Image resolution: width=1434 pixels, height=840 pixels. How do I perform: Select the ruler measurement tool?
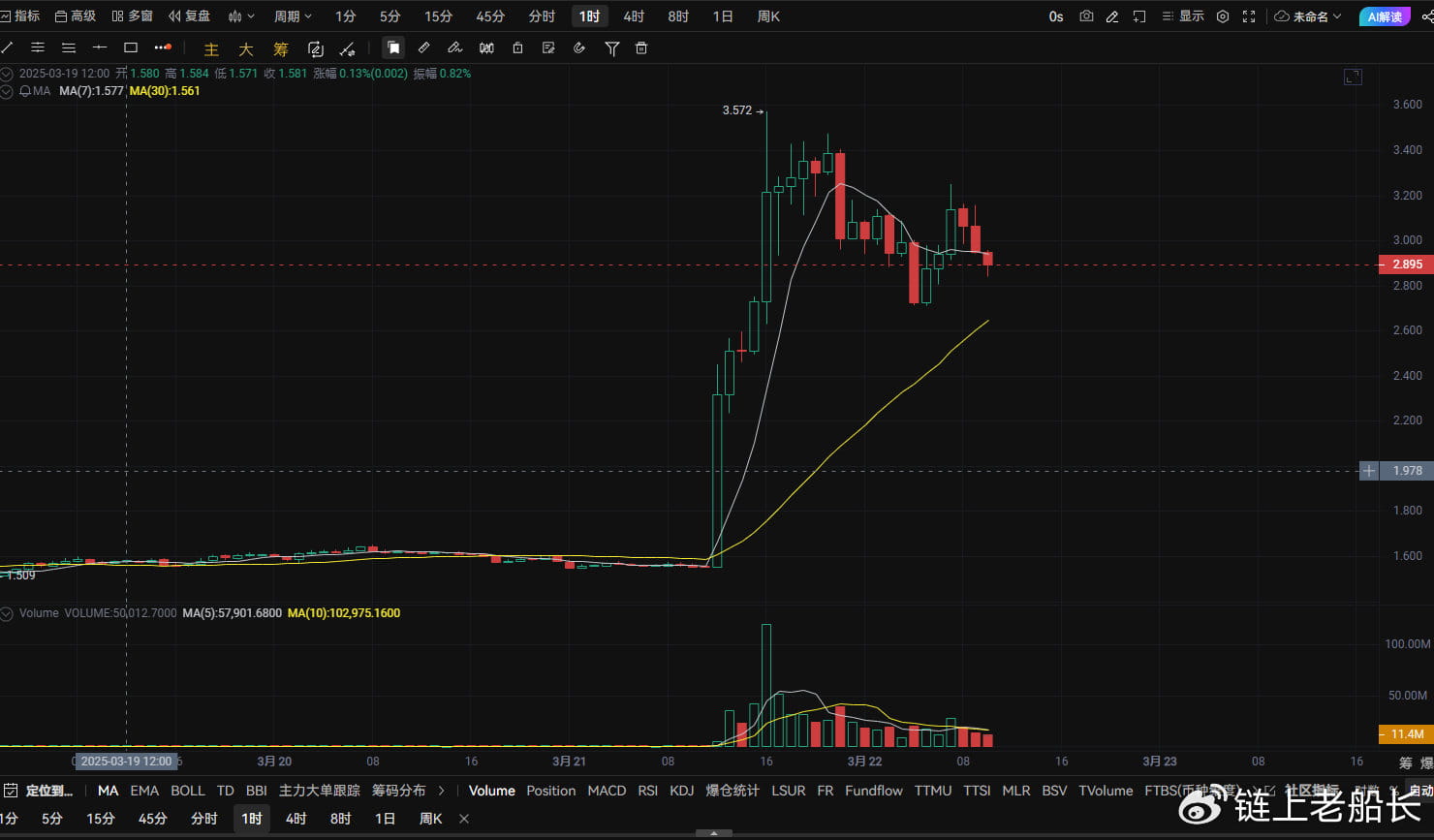coord(423,47)
